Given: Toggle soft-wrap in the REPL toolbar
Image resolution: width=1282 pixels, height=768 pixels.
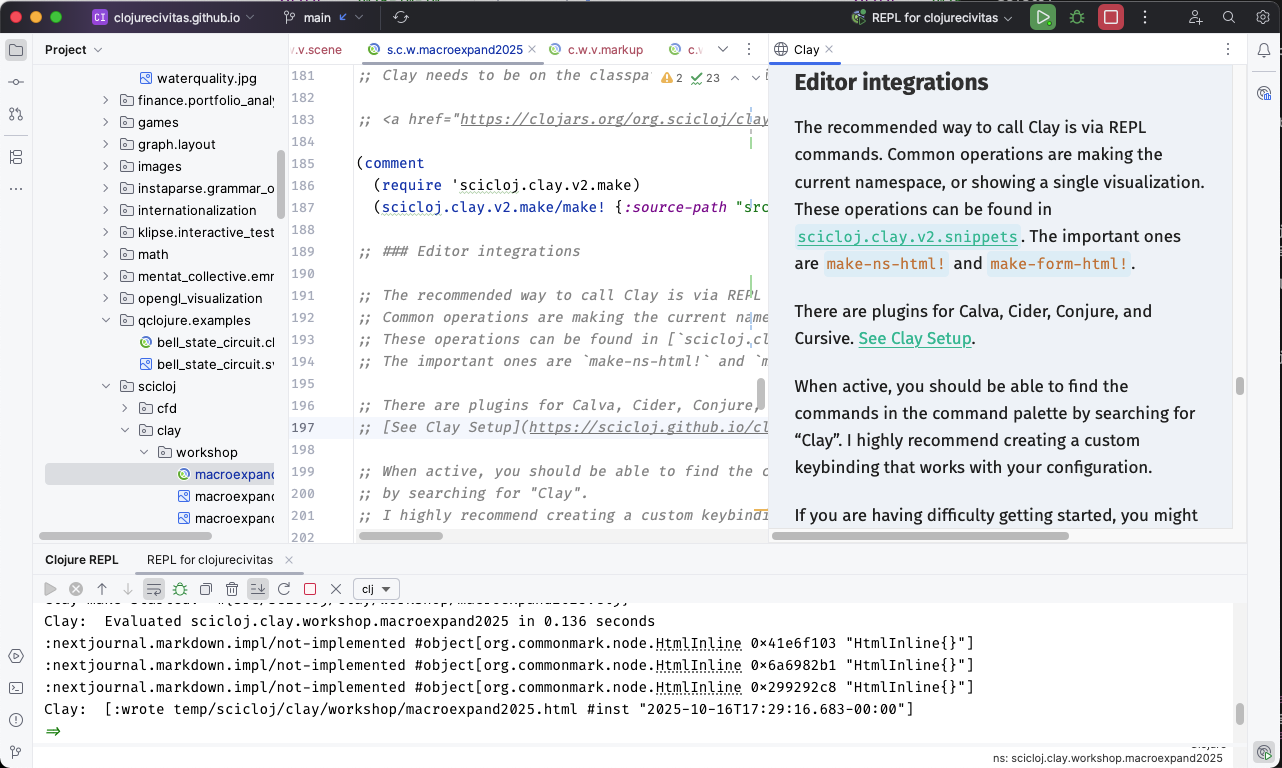Looking at the screenshot, I should point(153,589).
